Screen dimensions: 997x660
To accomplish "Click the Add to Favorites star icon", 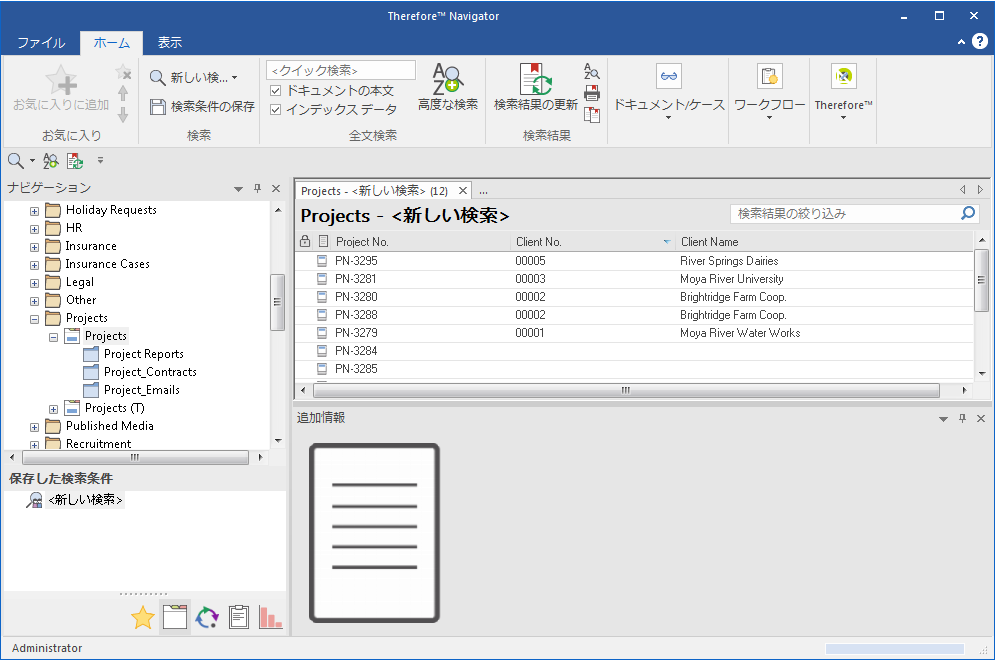I will (x=62, y=81).
